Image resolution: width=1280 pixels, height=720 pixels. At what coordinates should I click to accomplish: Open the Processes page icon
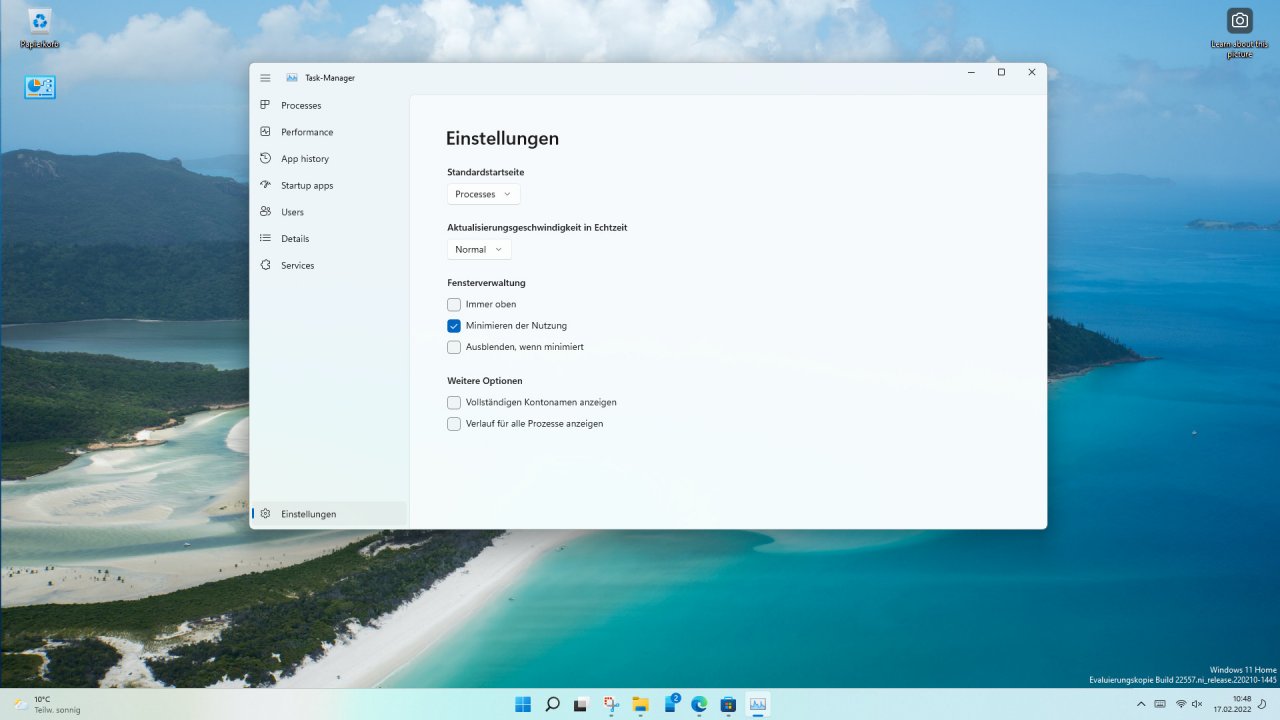(265, 105)
